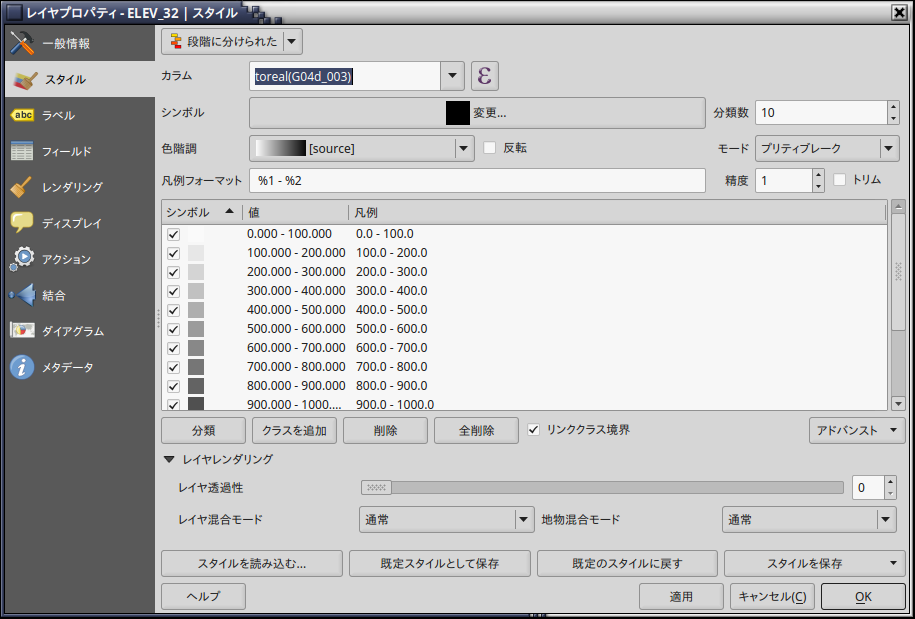Collapse the Layer Rendering (レイヤレンダリング) section

click(x=169, y=460)
